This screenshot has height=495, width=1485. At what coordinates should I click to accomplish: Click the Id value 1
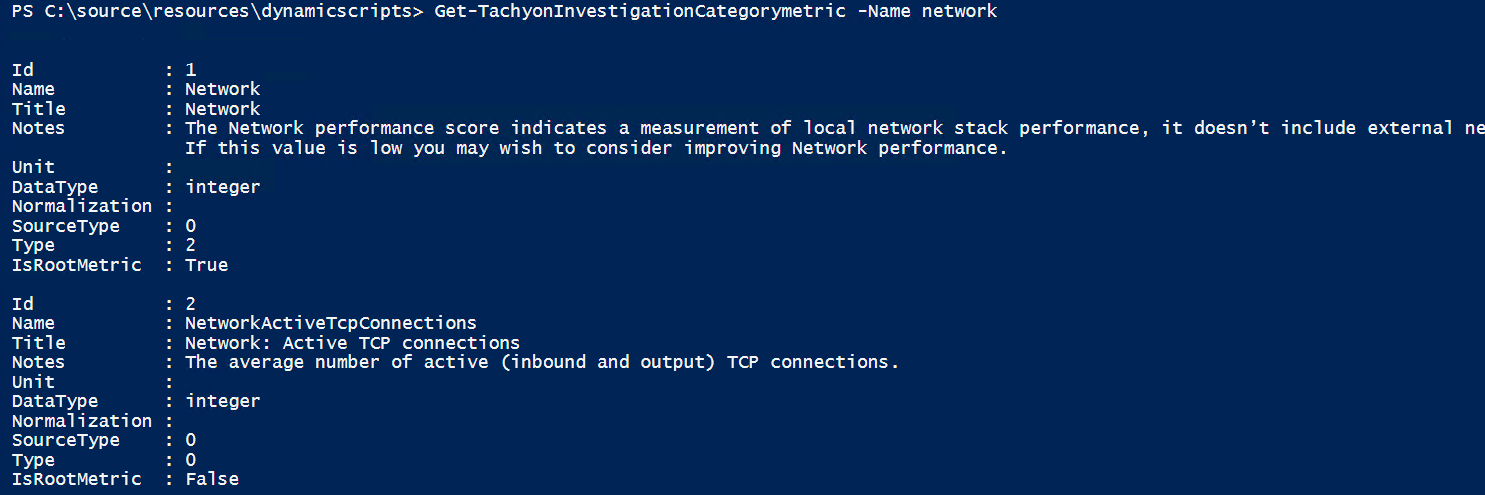click(x=191, y=69)
